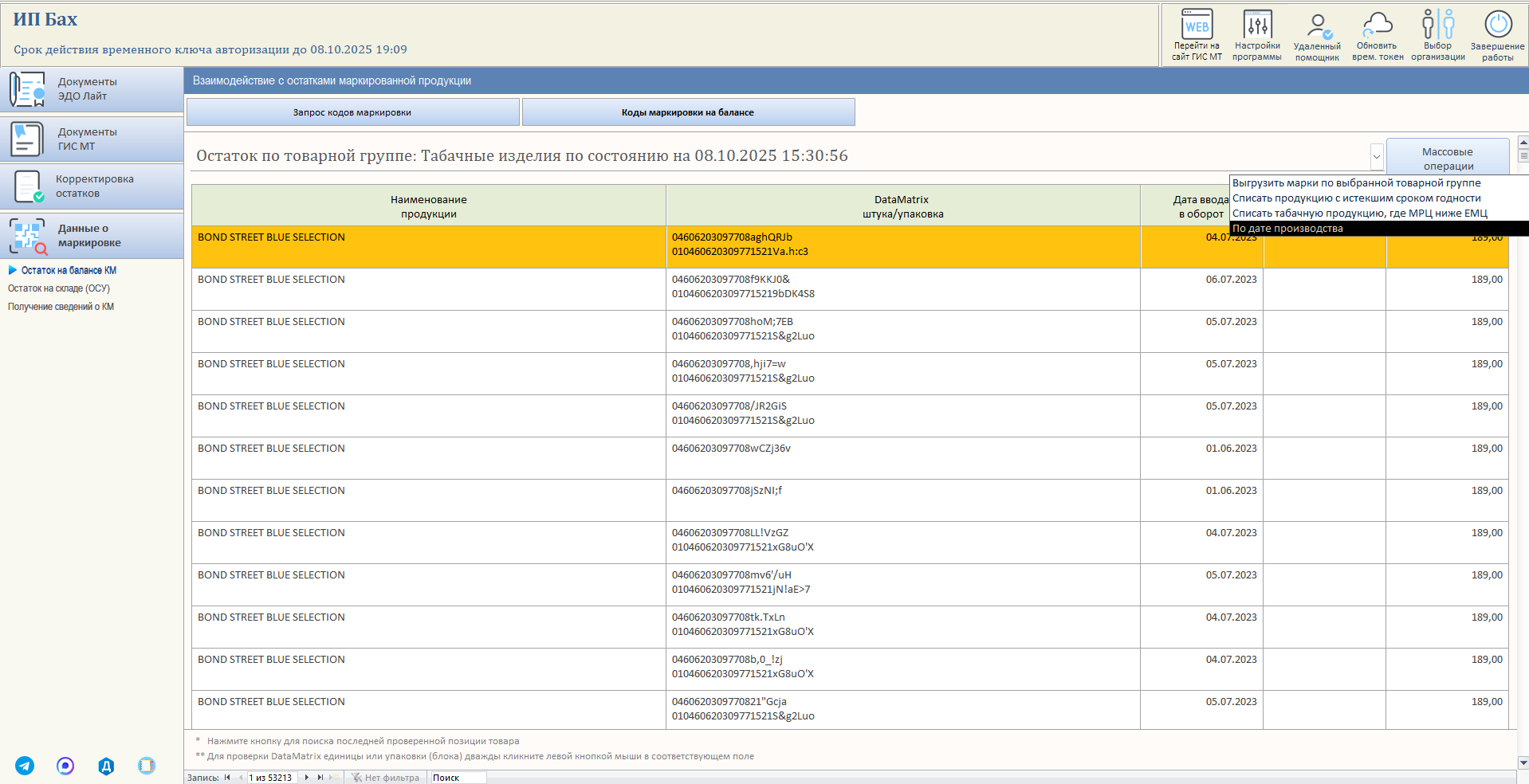1529x784 pixels.
Task: Select DataMatrix cell 04606203097708f9KKJ0&
Action: (x=903, y=289)
